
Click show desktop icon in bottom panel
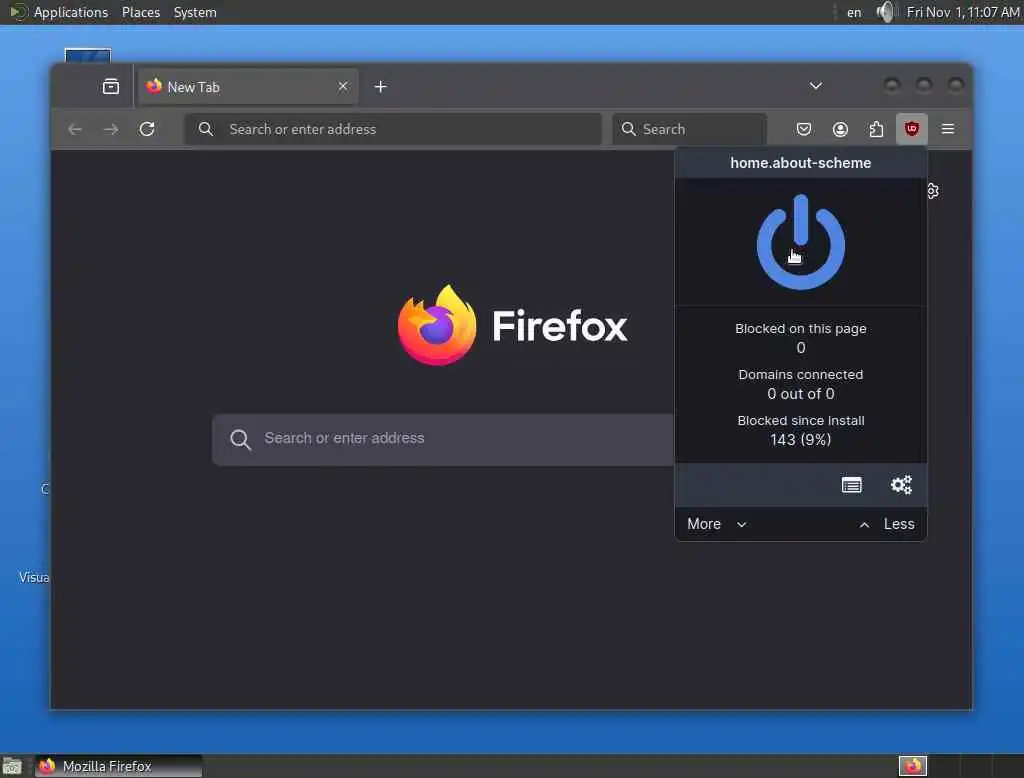(12, 766)
